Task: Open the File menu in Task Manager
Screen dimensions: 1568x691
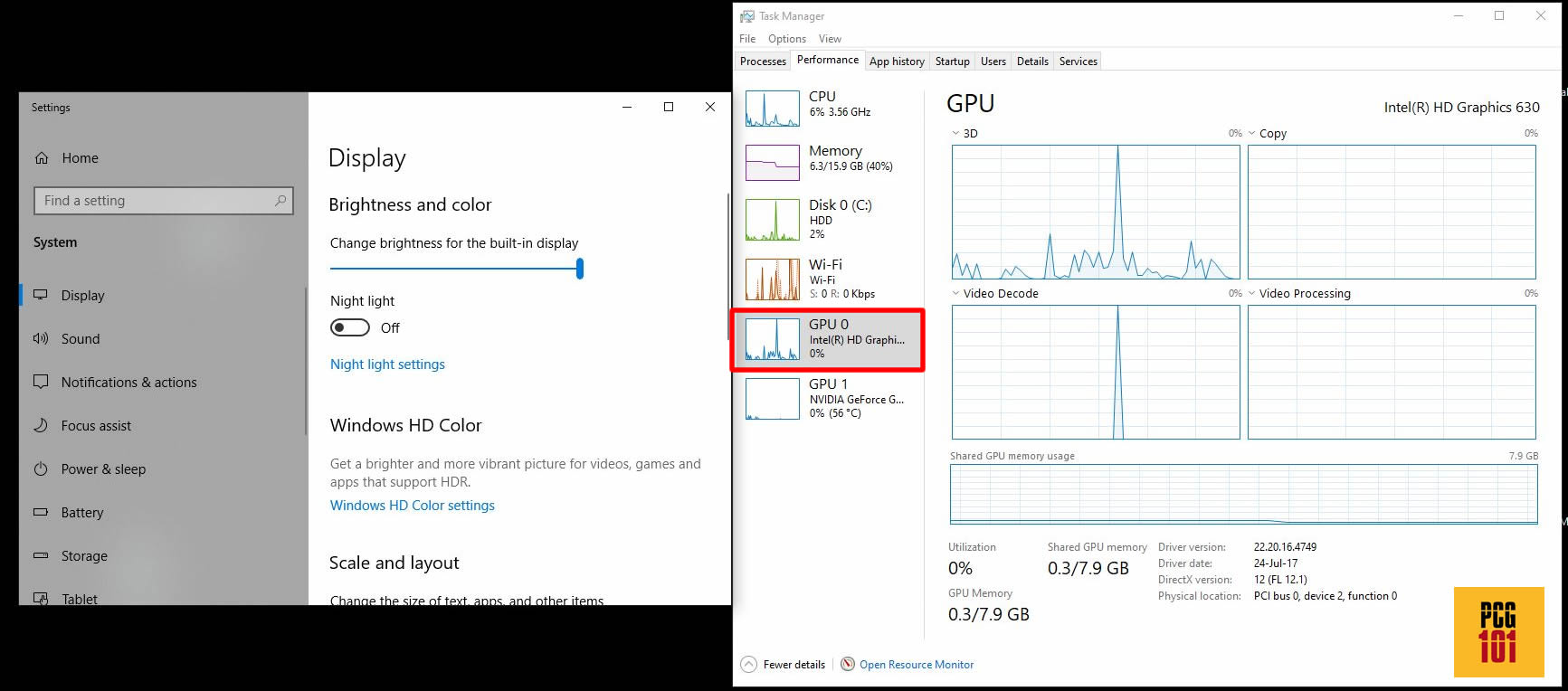Action: [747, 39]
